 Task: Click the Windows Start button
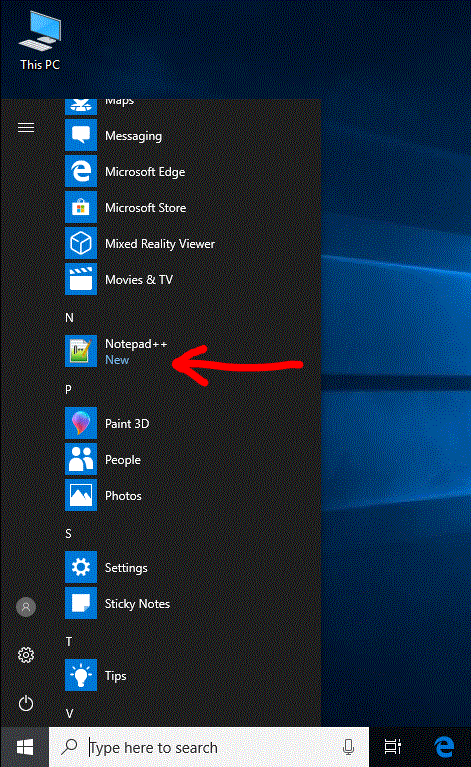pos(25,747)
